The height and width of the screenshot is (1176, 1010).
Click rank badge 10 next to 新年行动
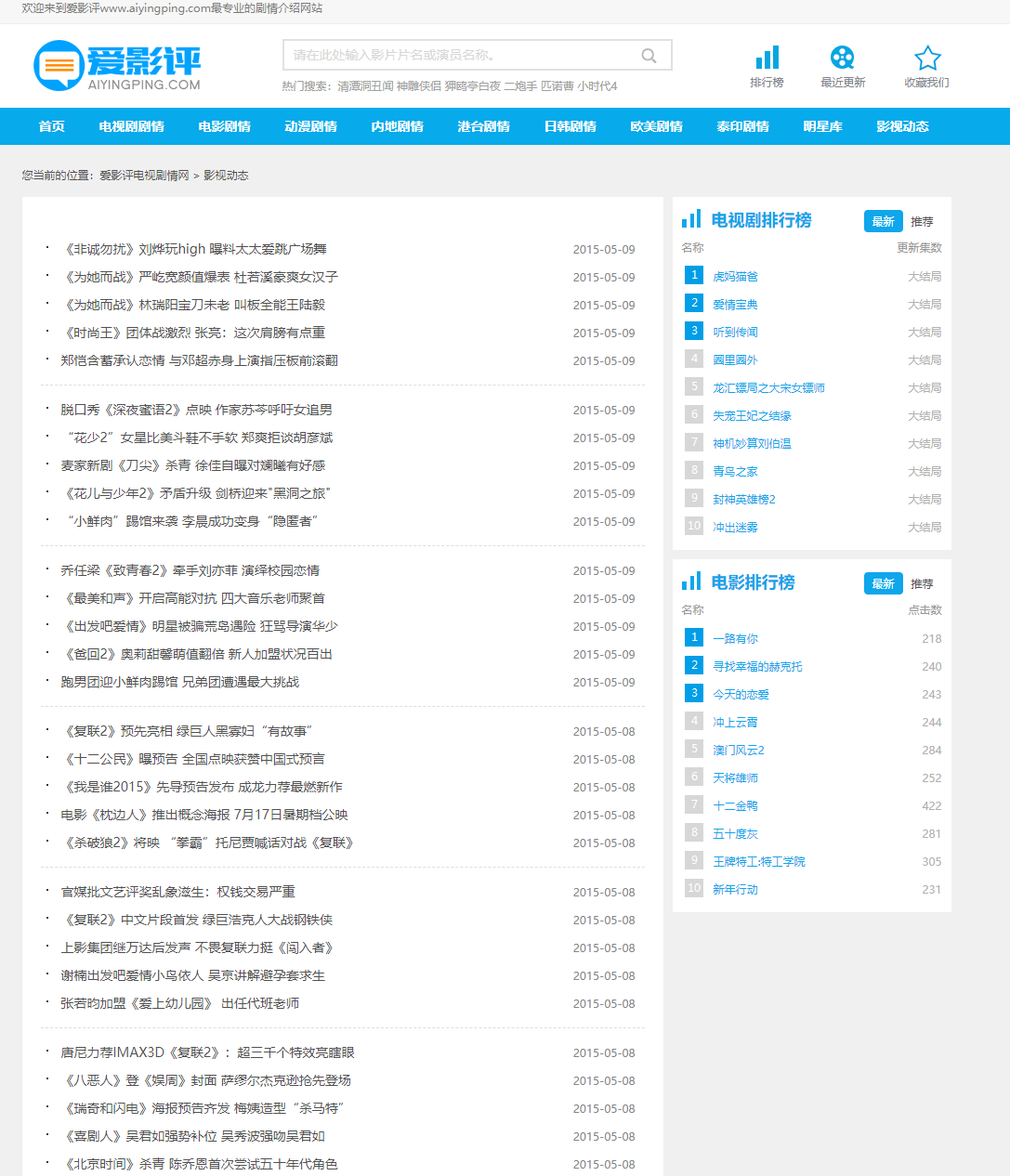(694, 888)
